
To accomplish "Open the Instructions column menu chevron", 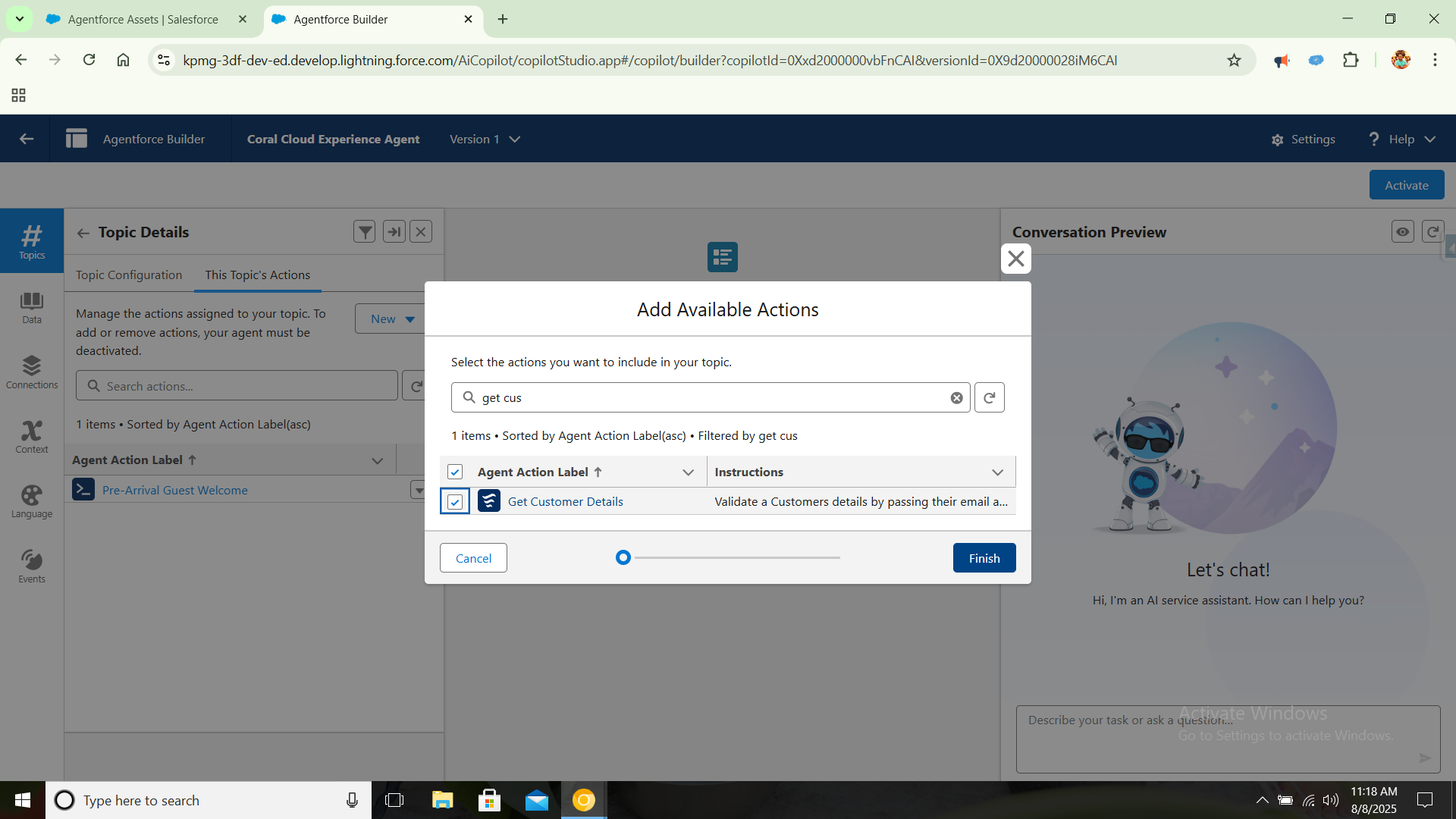I will (997, 472).
